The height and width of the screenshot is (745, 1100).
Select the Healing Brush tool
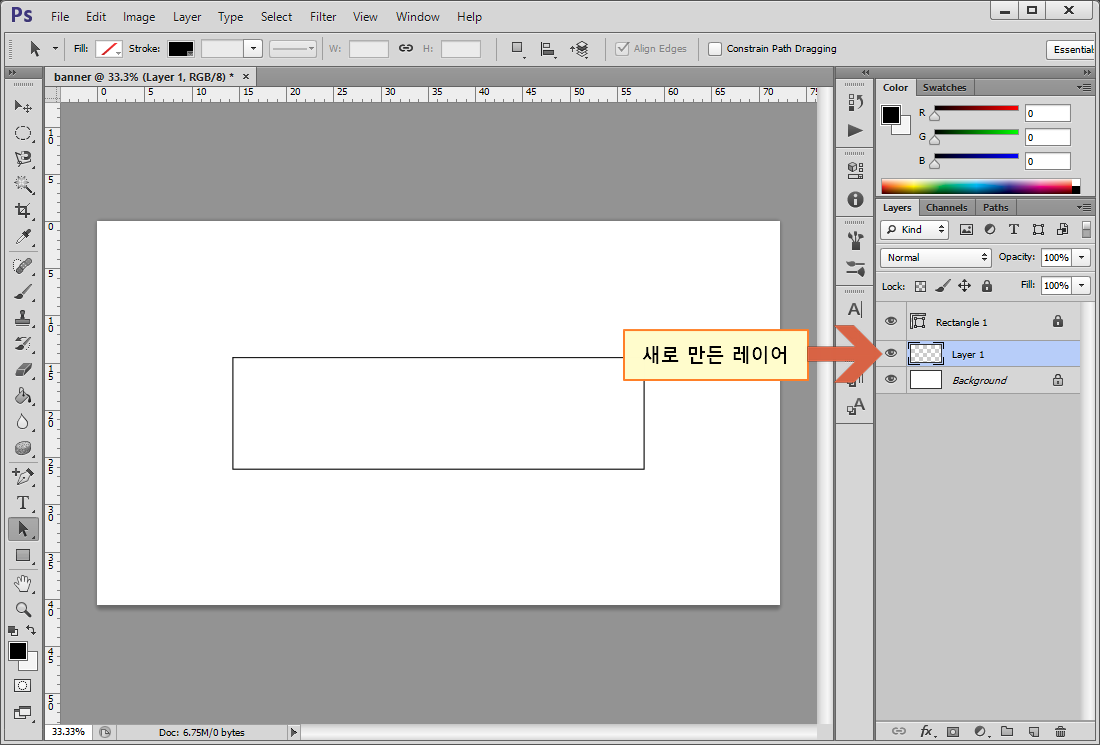pyautogui.click(x=23, y=267)
